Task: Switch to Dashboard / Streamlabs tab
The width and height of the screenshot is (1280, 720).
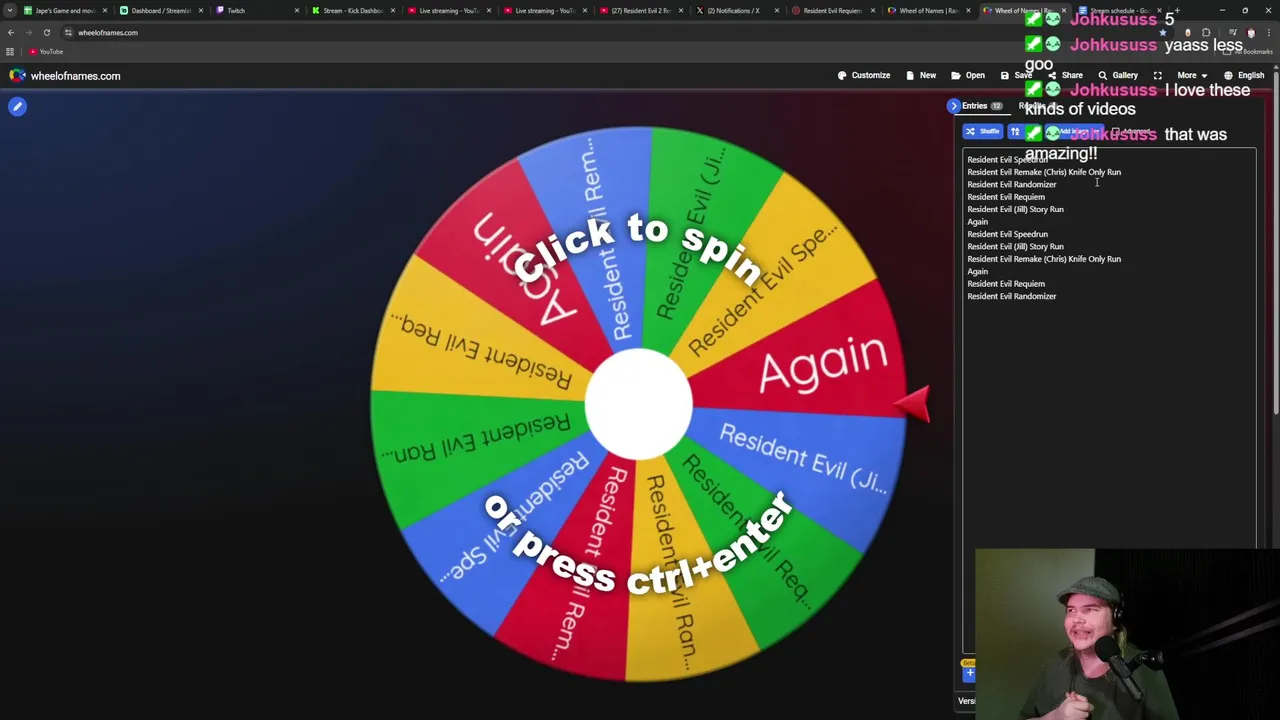Action: (x=160, y=10)
